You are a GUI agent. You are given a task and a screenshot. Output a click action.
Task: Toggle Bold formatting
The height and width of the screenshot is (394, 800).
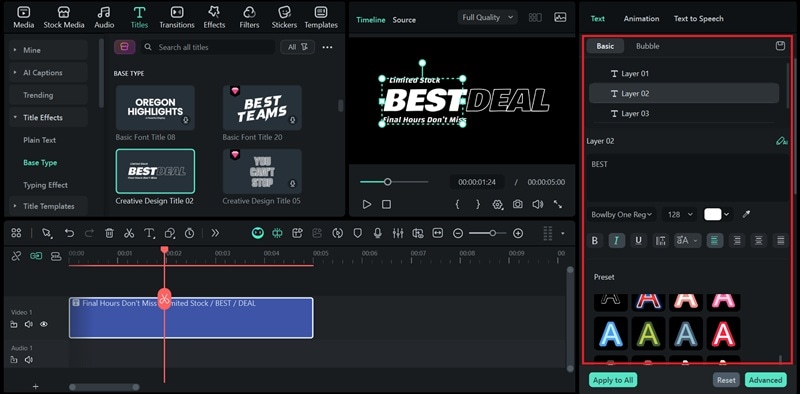pyautogui.click(x=594, y=240)
